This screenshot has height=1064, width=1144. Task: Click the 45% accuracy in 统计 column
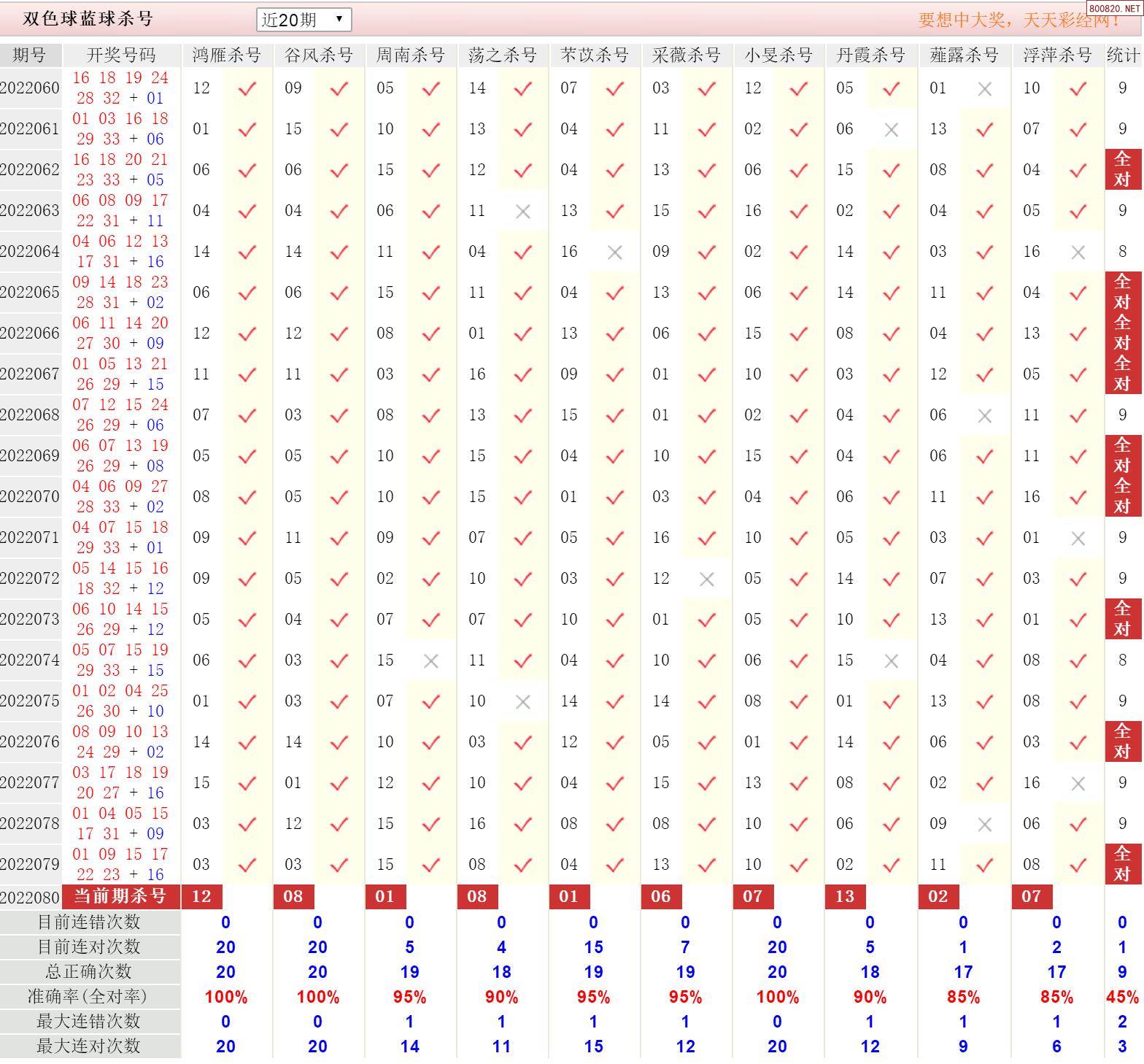click(x=1123, y=997)
